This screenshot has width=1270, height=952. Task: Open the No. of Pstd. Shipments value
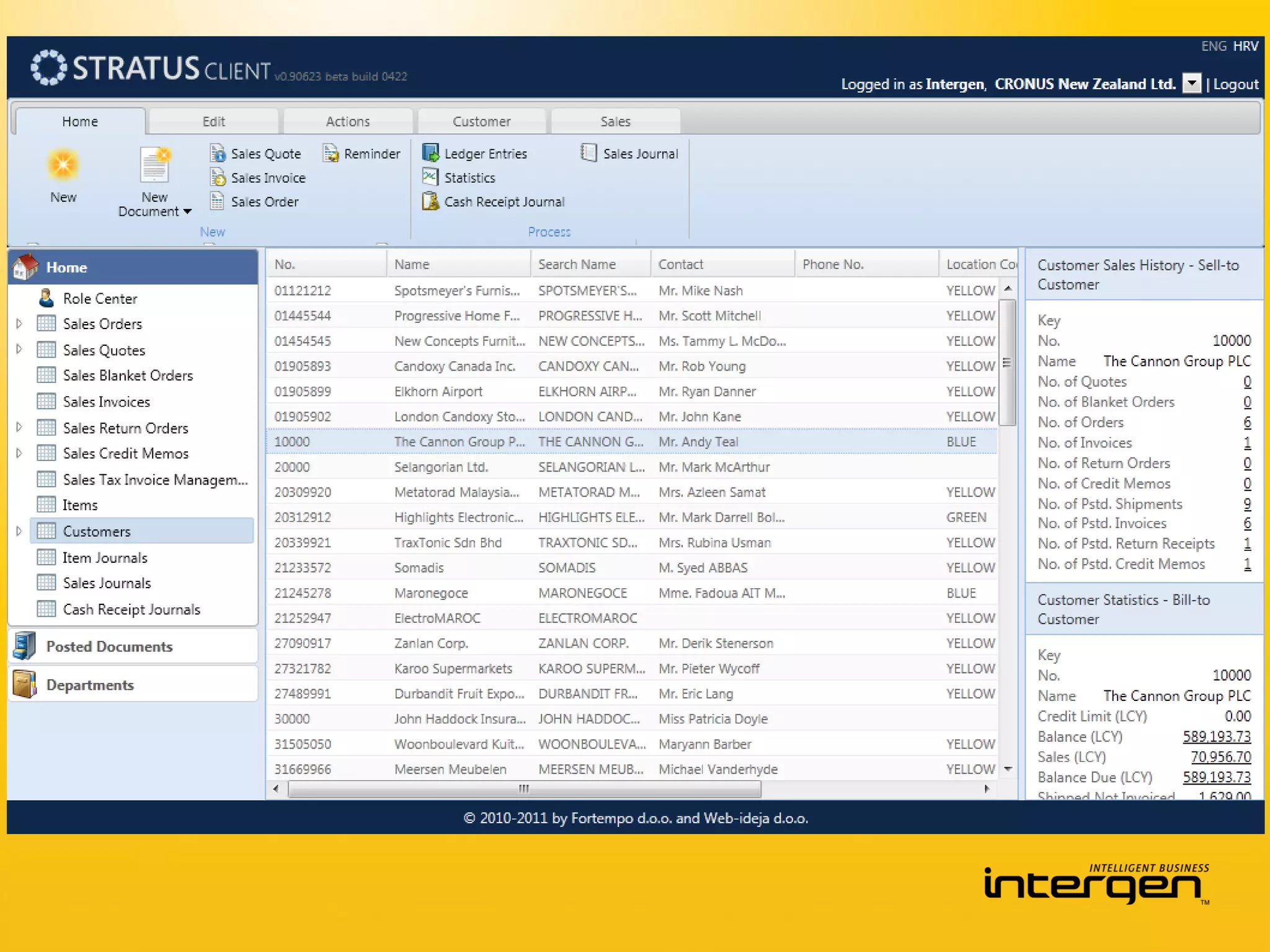pos(1247,505)
